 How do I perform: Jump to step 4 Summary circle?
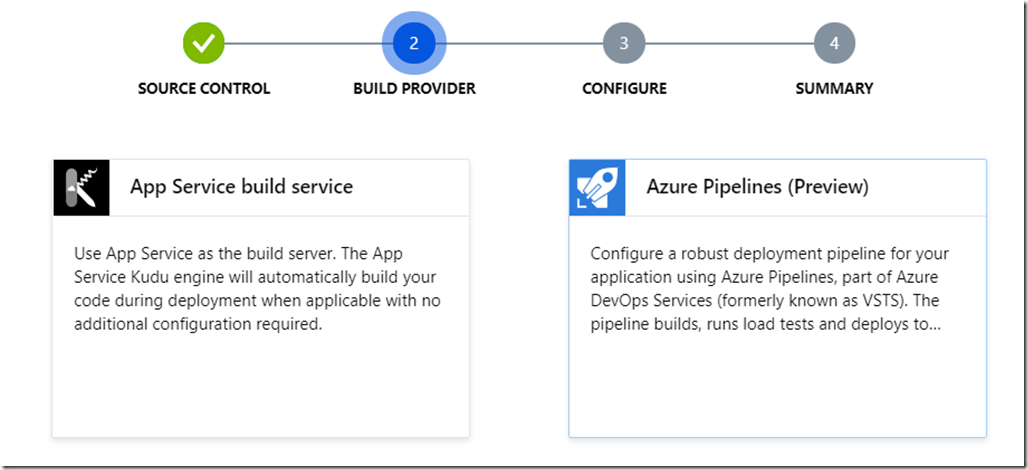click(x=834, y=43)
